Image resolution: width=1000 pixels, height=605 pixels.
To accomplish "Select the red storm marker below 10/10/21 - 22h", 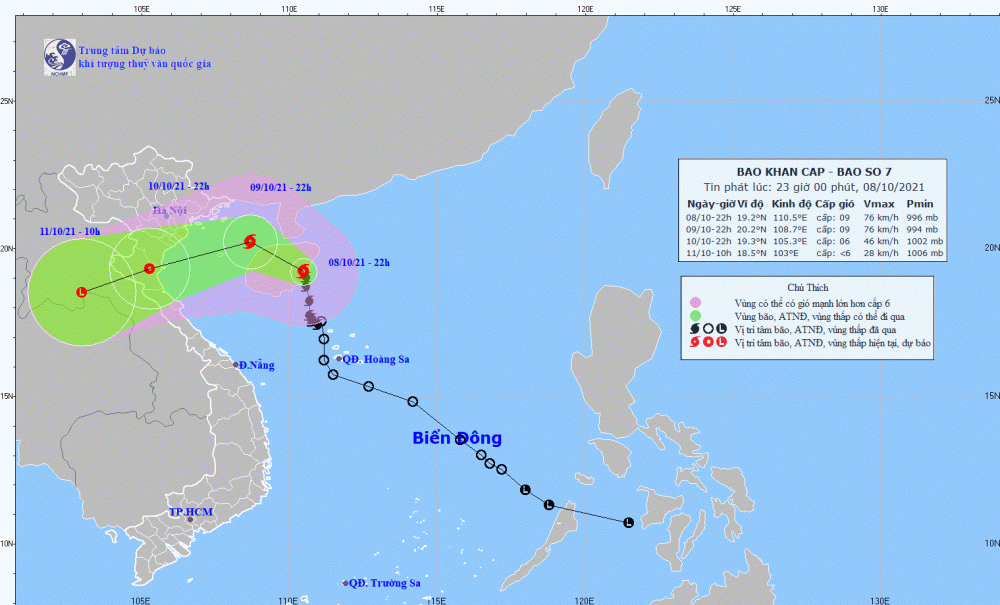I will point(149,267).
